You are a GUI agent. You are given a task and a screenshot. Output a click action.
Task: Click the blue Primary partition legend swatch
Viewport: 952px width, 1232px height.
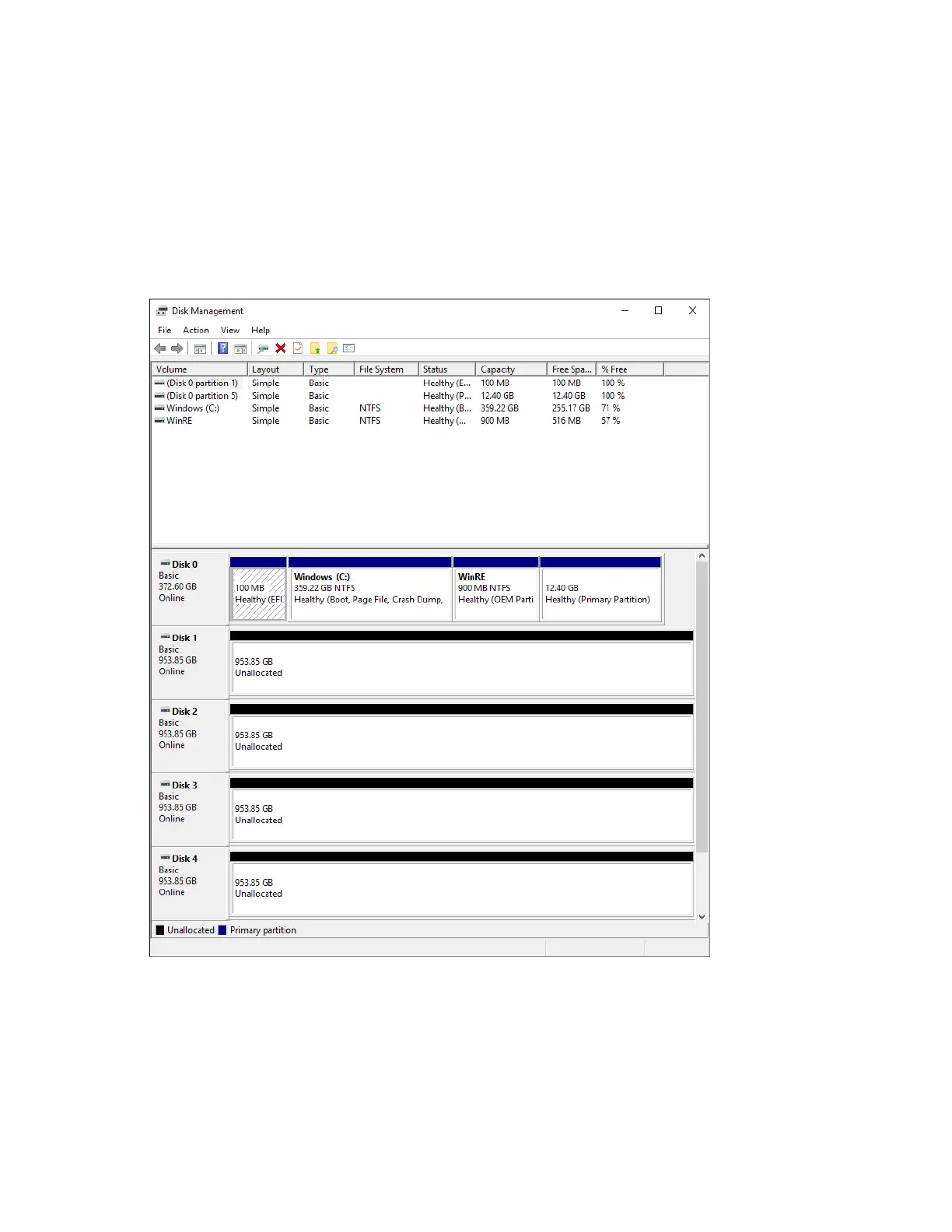tap(223, 930)
